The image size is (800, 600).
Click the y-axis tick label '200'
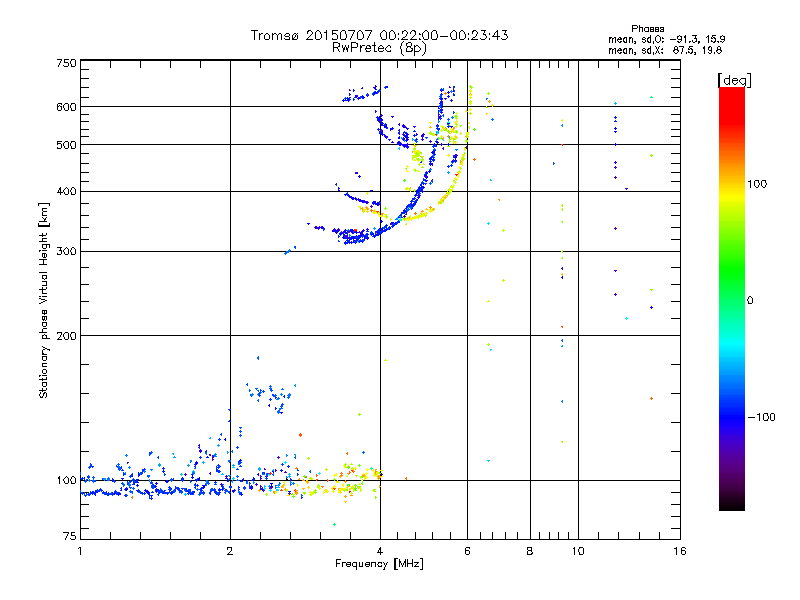pyautogui.click(x=66, y=336)
